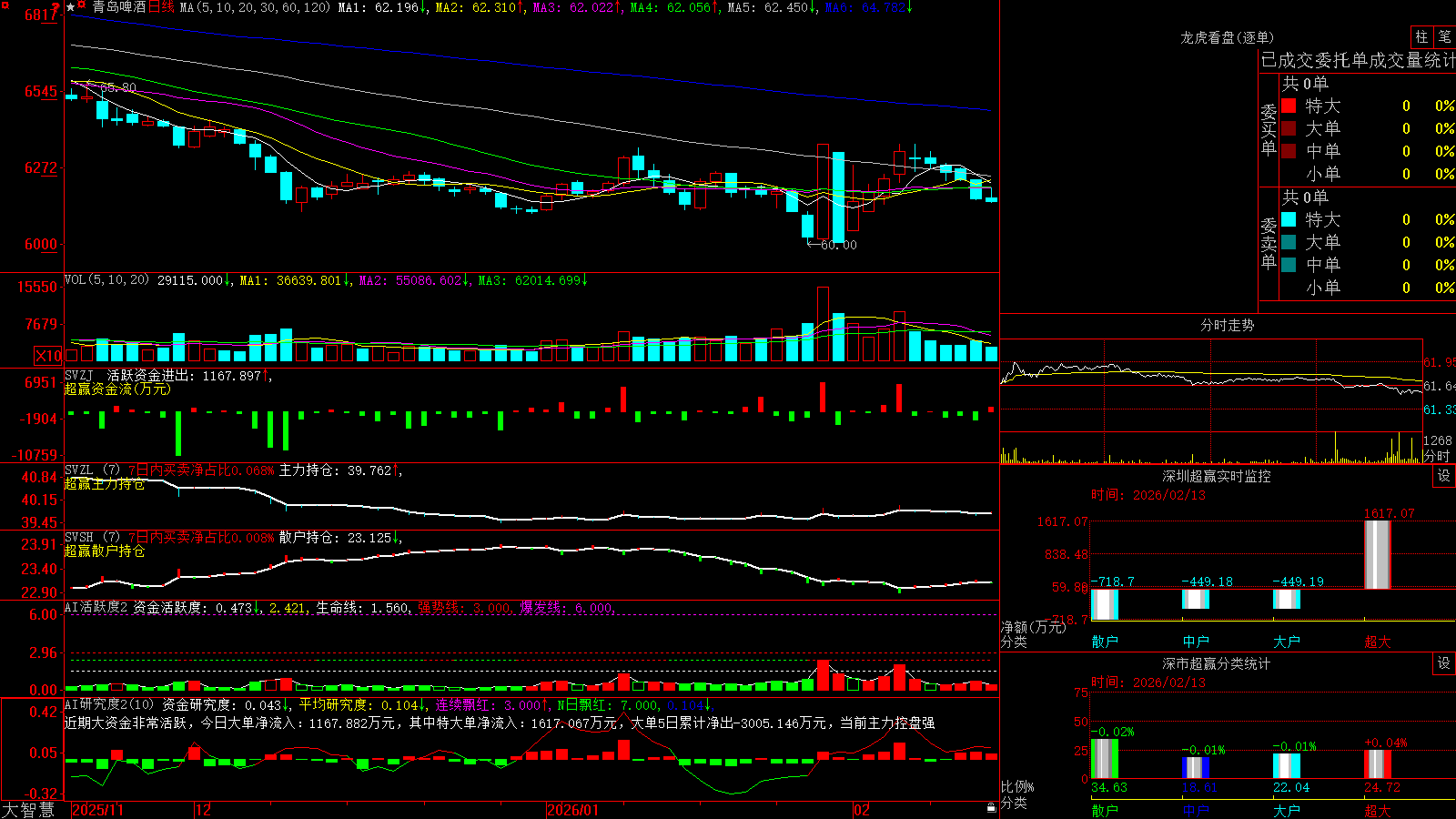Click the MA(5,10,20,30,60,120) indicator parameters
The image size is (1456, 819).
pos(255,7)
